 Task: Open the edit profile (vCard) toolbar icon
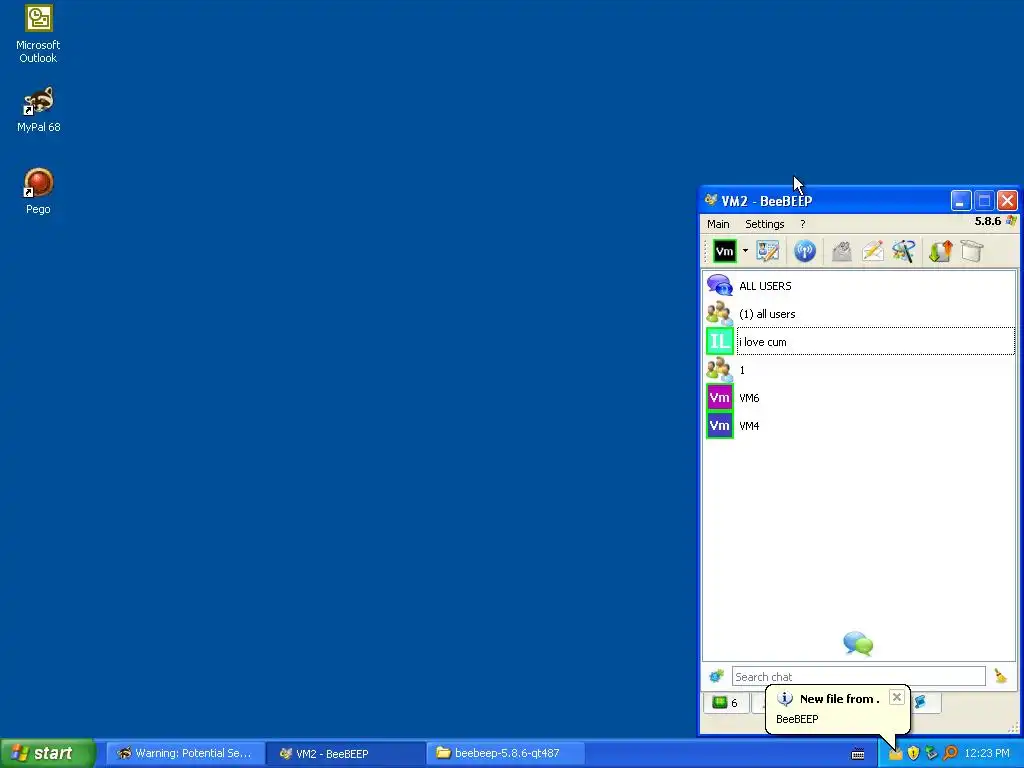768,251
